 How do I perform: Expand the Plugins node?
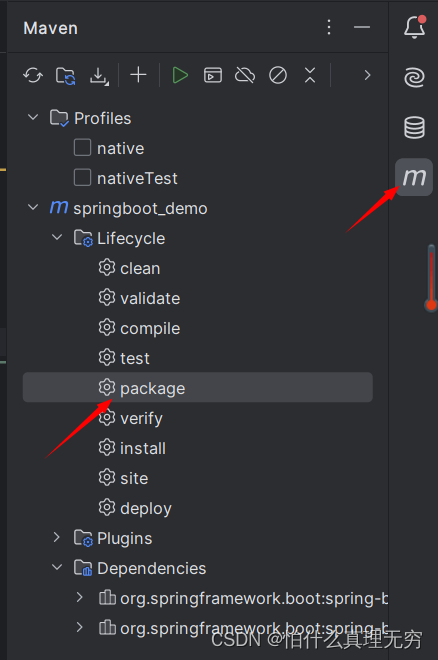click(x=57, y=537)
